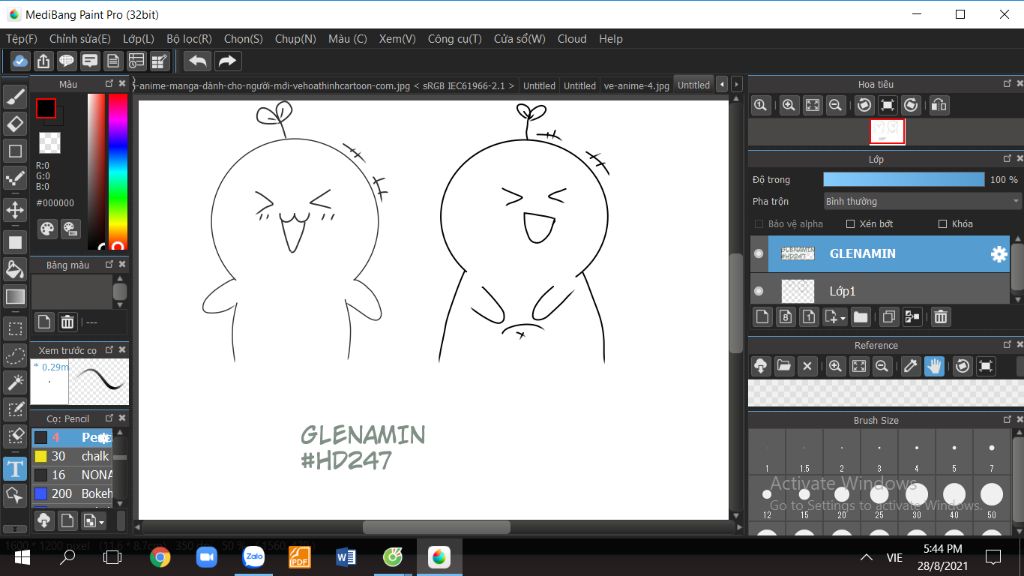The width and height of the screenshot is (1024, 576).
Task: Click the vertical canvas scrollbar
Action: click(735, 302)
